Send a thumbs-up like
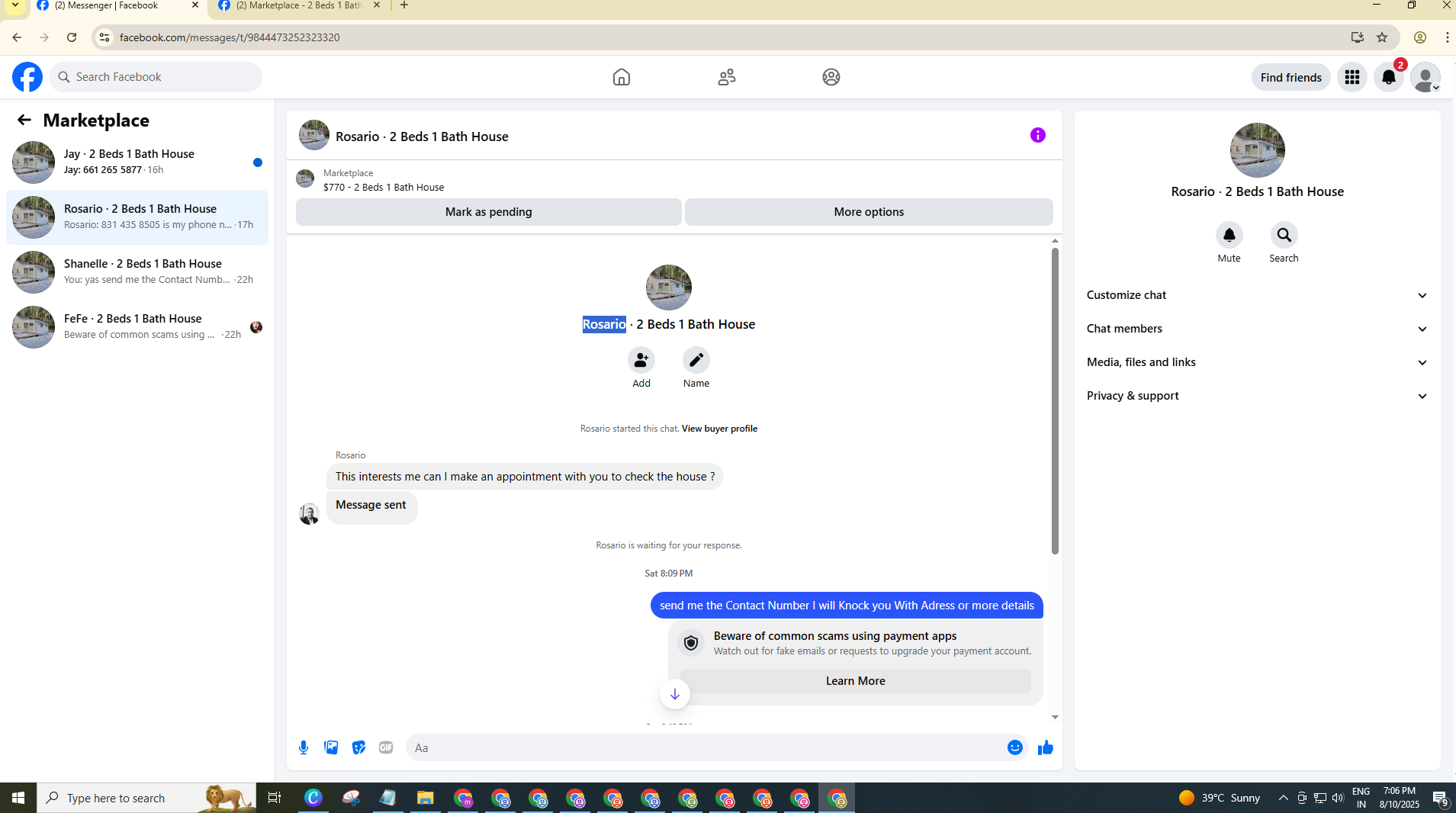 (x=1046, y=747)
